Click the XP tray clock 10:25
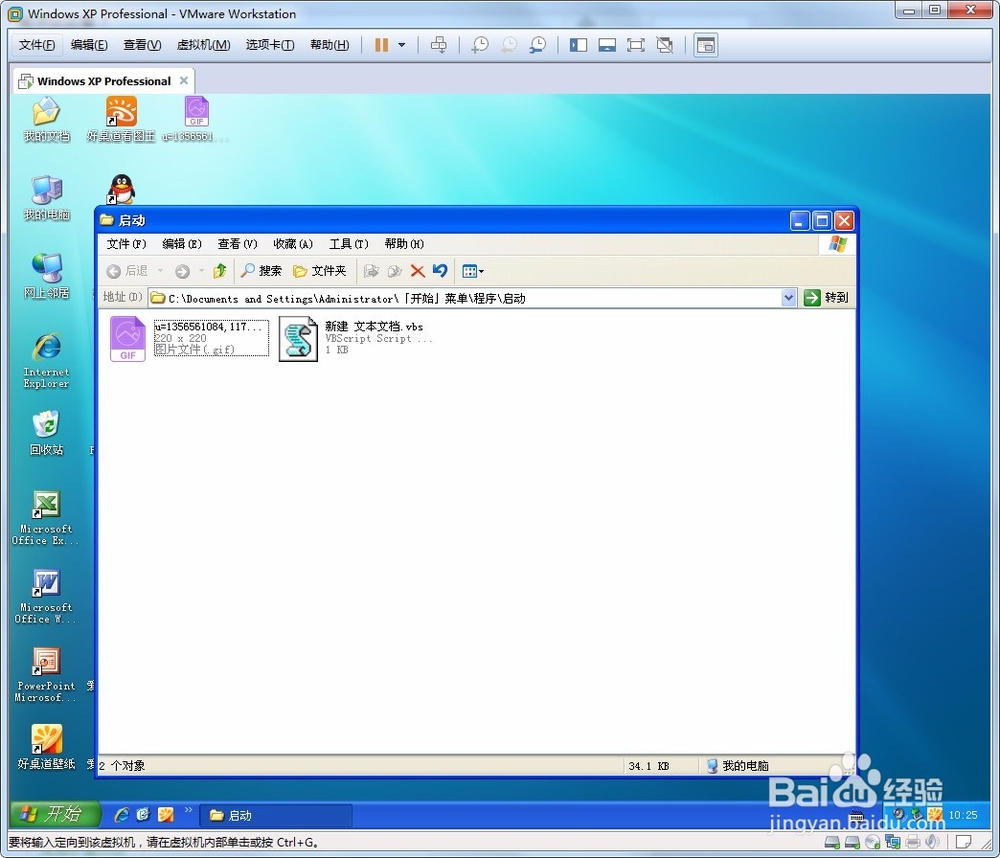1000x858 pixels. pos(963,815)
